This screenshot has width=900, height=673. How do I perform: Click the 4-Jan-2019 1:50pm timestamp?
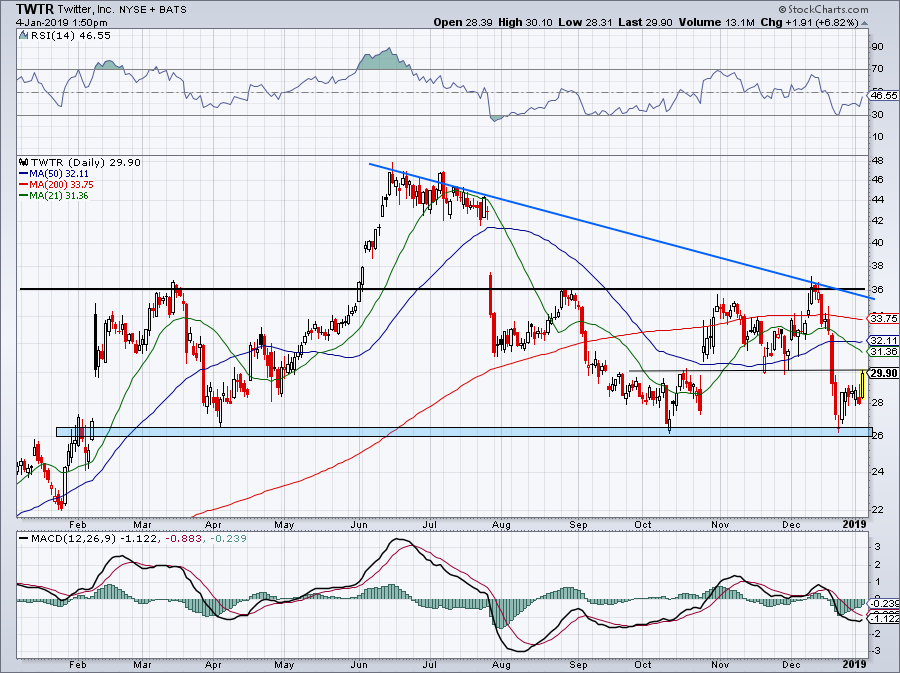click(61, 23)
